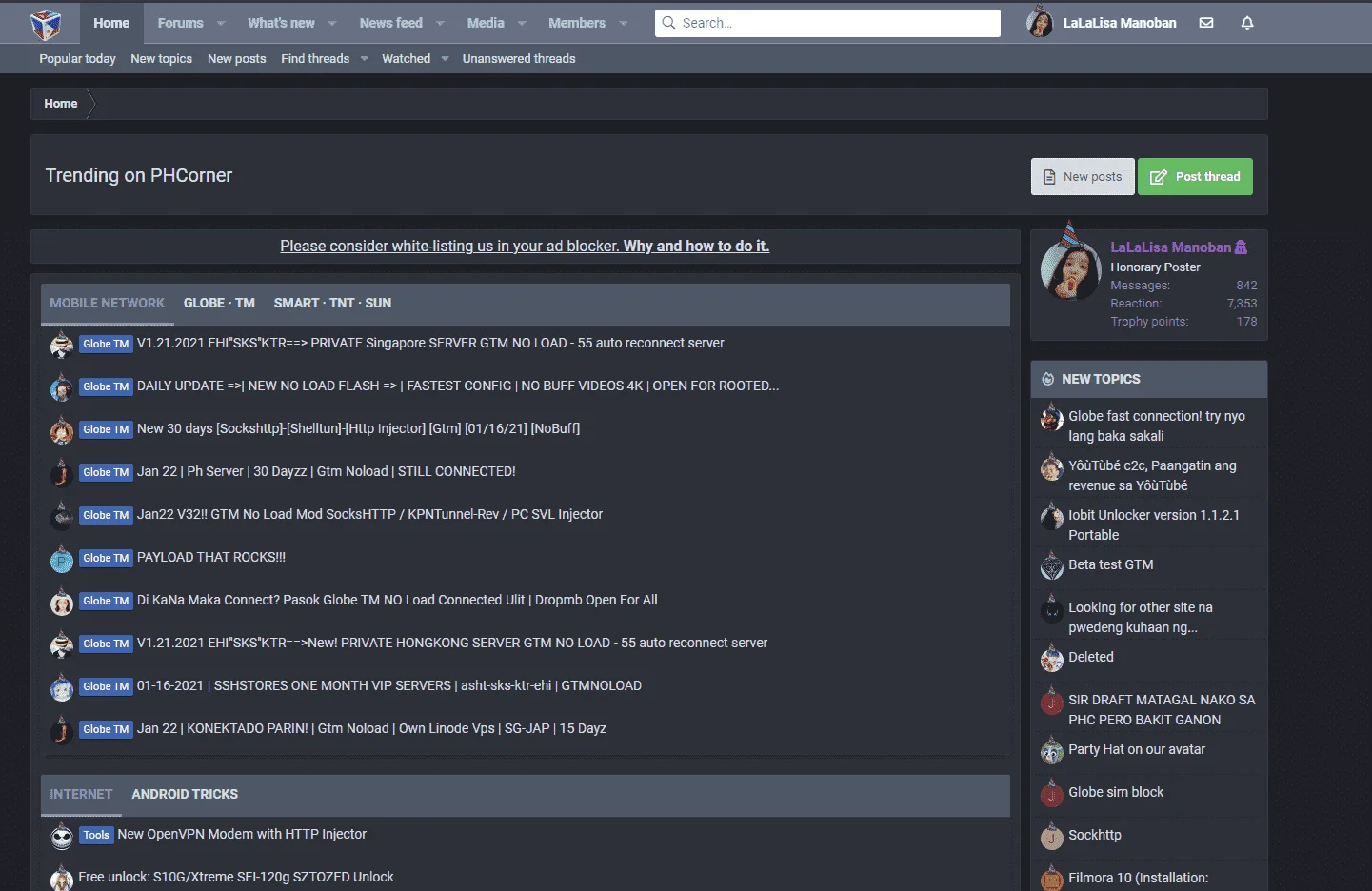
Task: Open avatar beside Sockhttp topic
Action: [1051, 837]
